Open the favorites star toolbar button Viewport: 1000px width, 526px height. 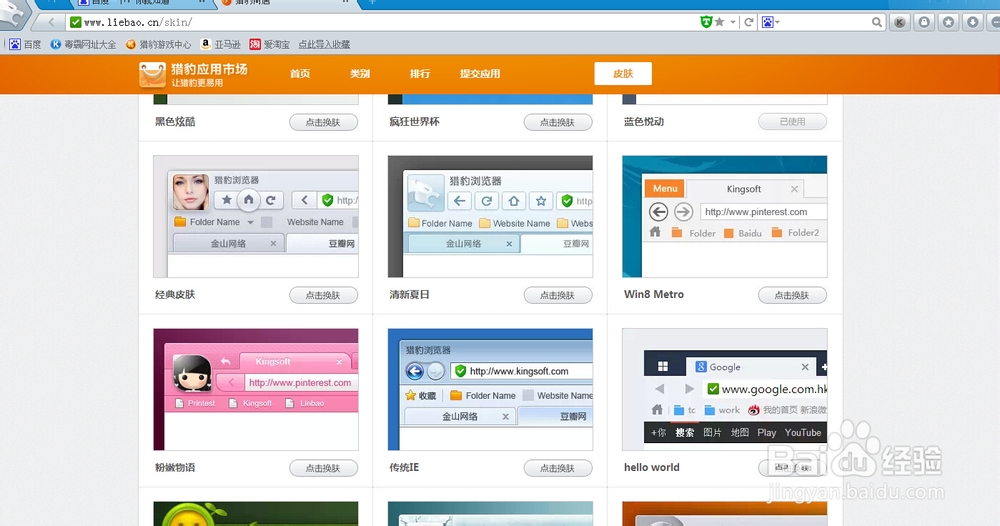[x=948, y=22]
